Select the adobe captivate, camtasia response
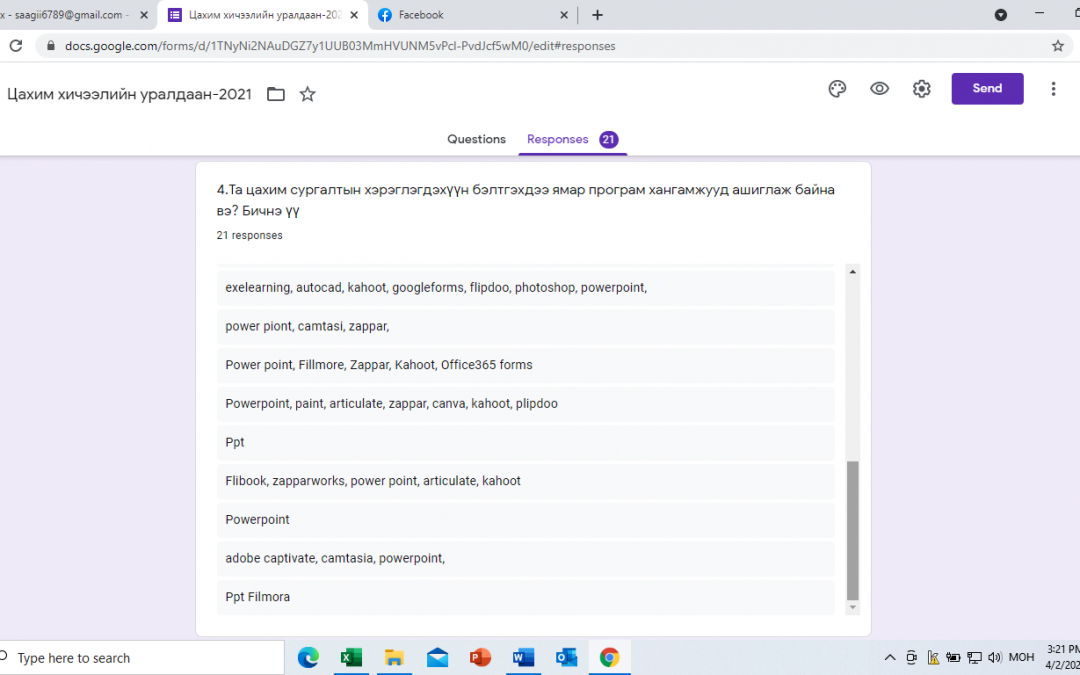 coord(526,558)
